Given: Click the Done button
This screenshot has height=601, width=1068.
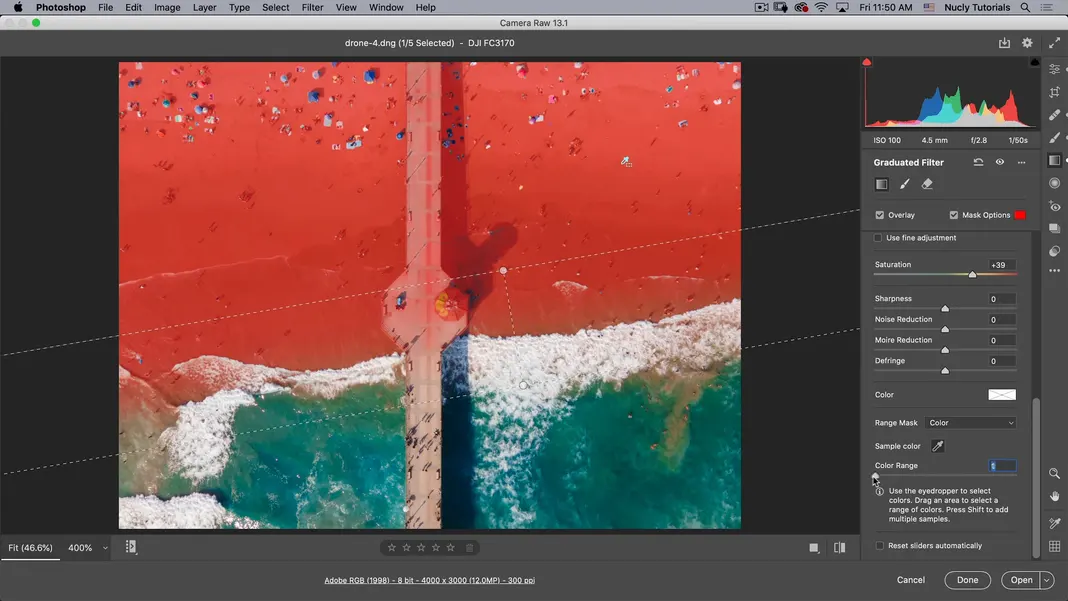Looking at the screenshot, I should point(967,581).
